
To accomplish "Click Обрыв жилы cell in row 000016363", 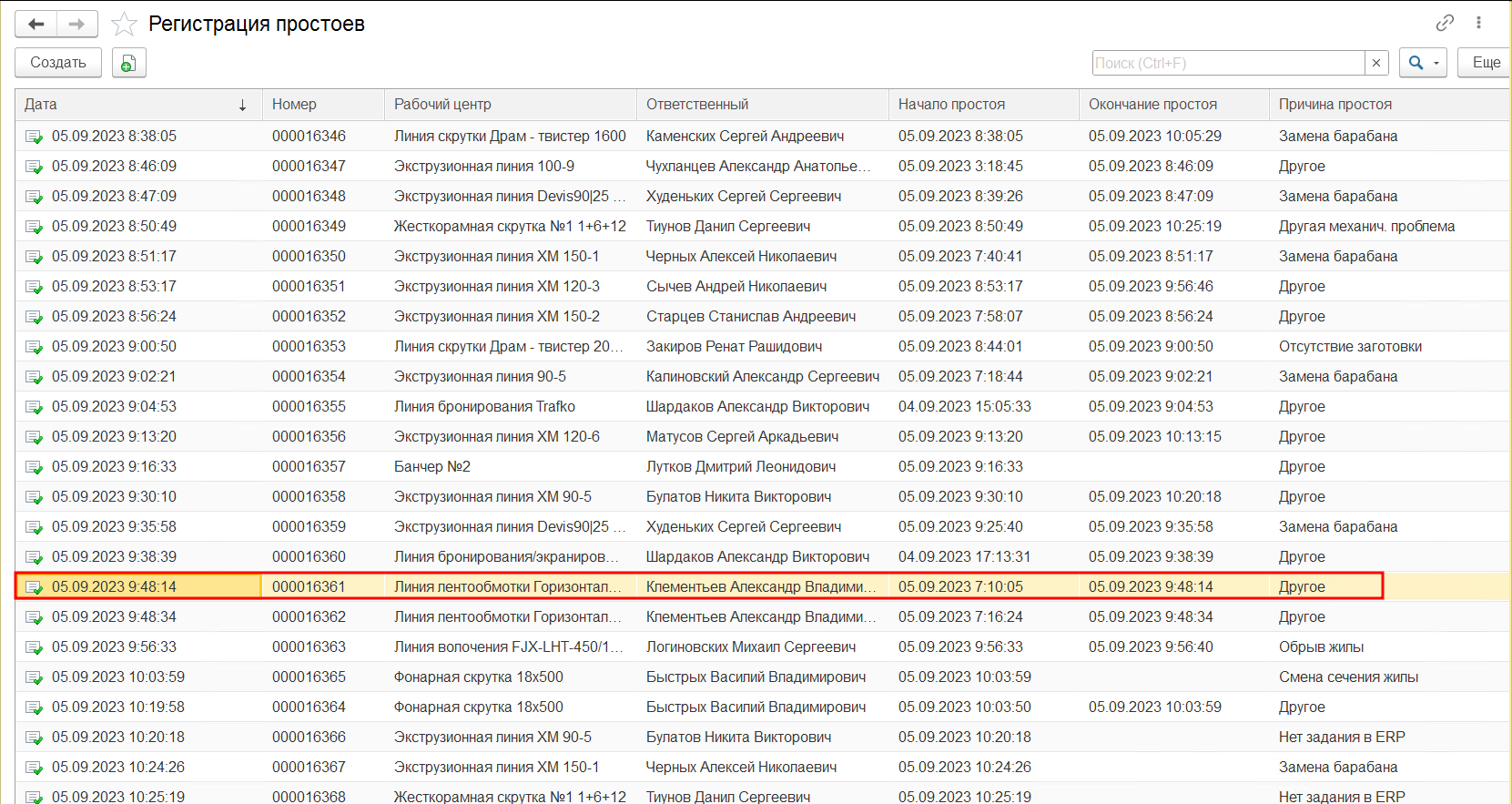I will (x=1321, y=647).
